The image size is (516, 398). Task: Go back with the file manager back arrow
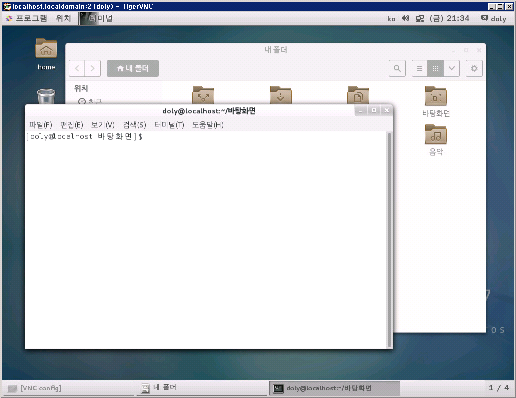point(77,68)
